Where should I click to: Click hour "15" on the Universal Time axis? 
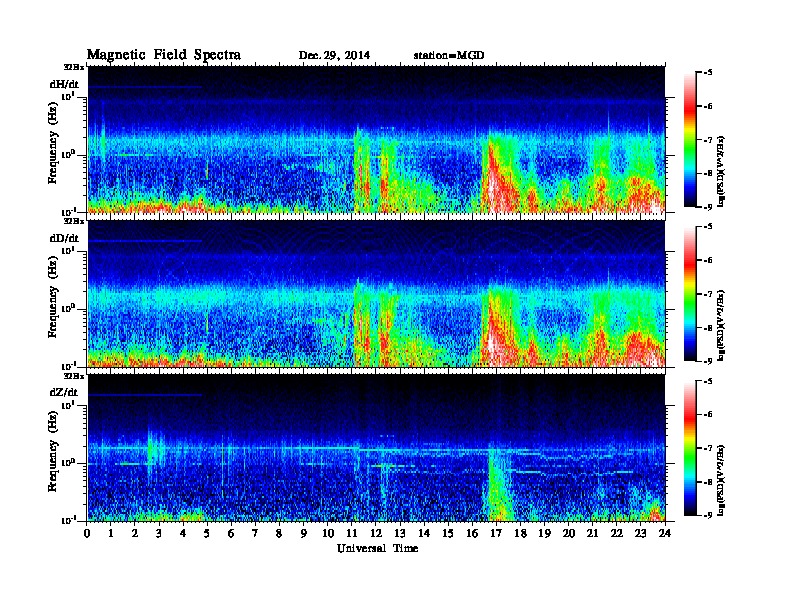(x=449, y=534)
